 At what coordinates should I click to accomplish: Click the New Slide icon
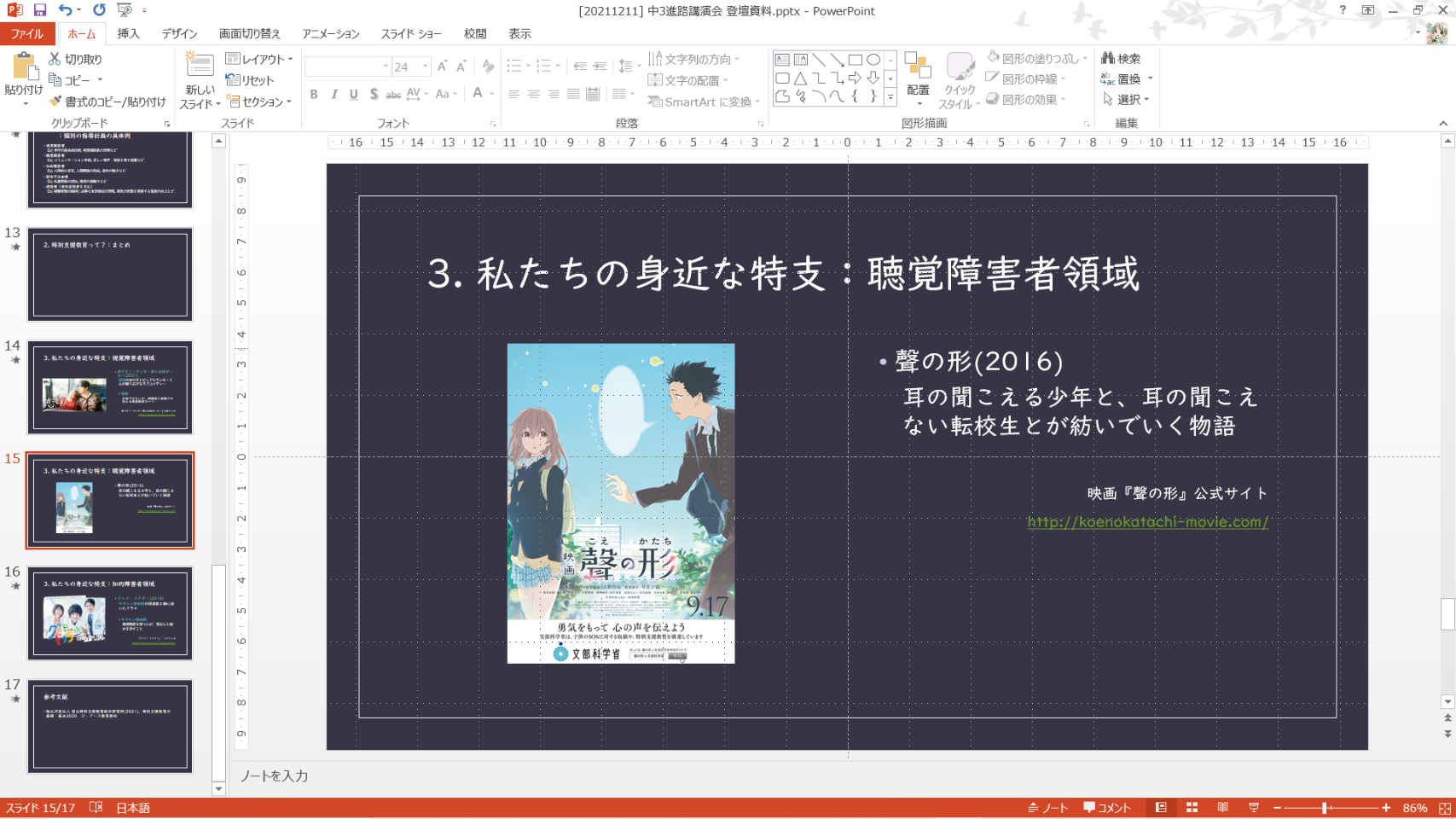(x=200, y=67)
